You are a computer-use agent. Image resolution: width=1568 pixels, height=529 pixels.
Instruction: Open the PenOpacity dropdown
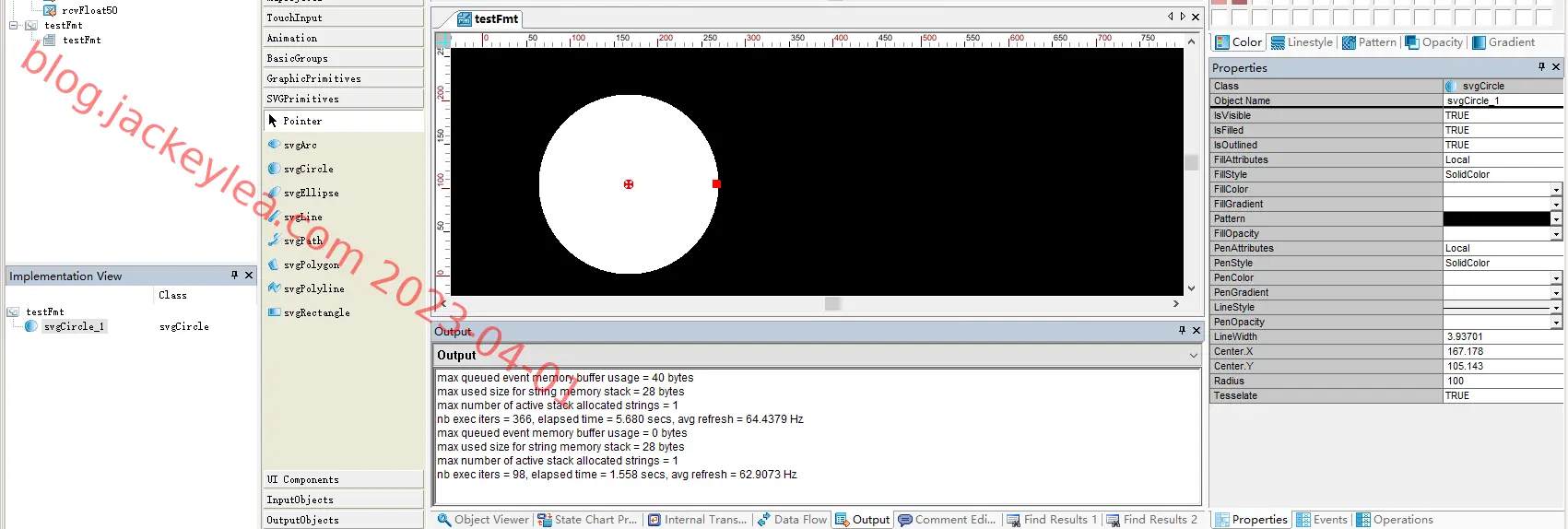(x=1556, y=323)
